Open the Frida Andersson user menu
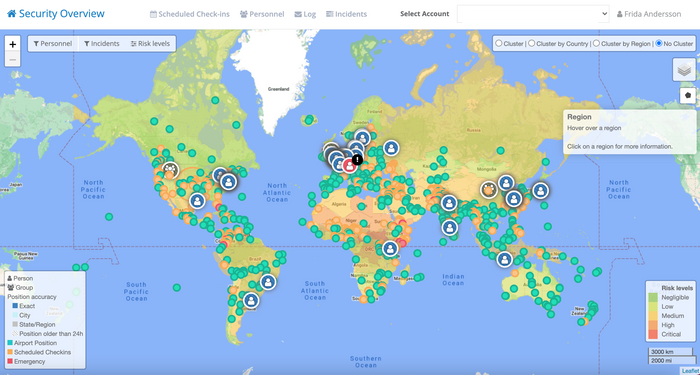 coord(649,14)
